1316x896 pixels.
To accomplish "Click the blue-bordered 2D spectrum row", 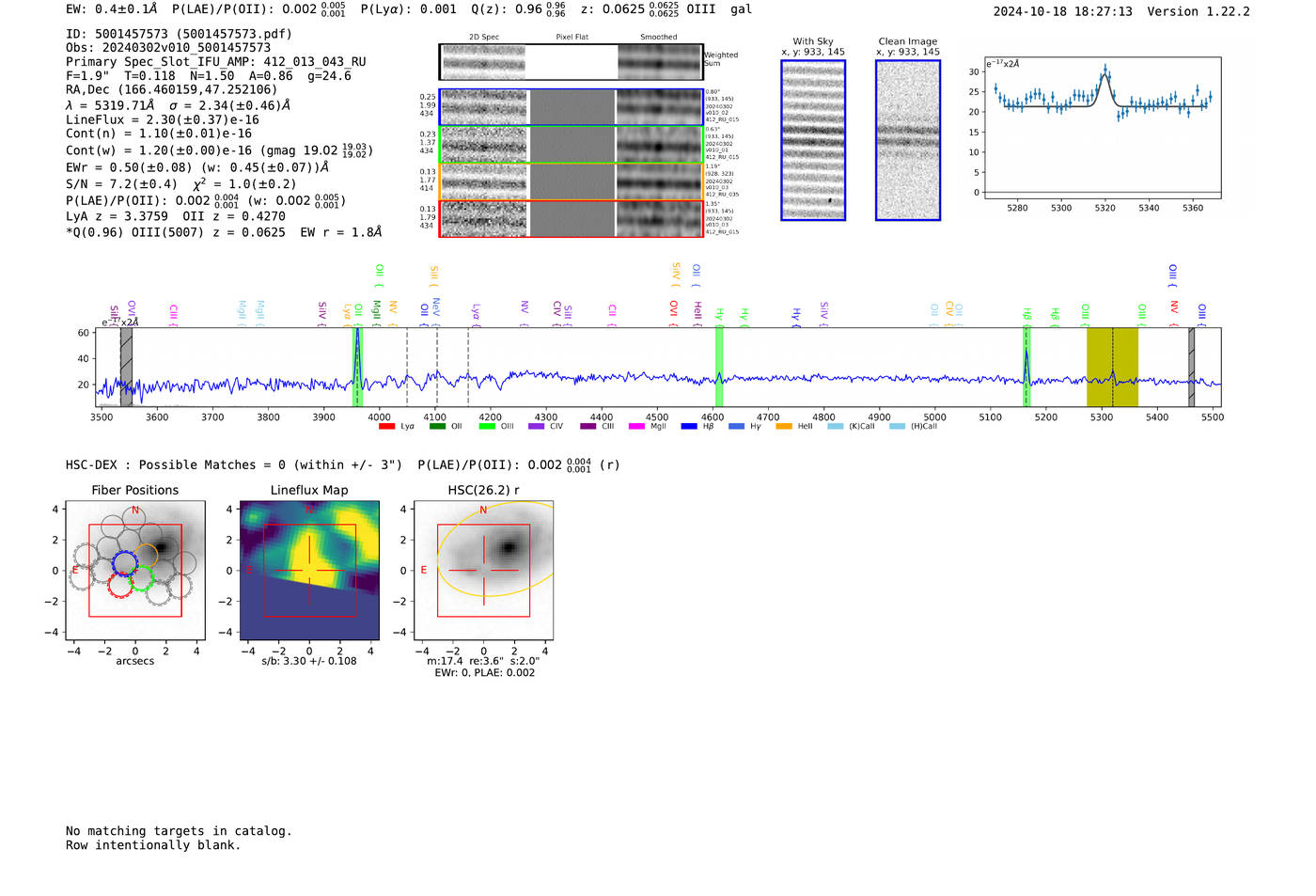I will tap(571, 107).
